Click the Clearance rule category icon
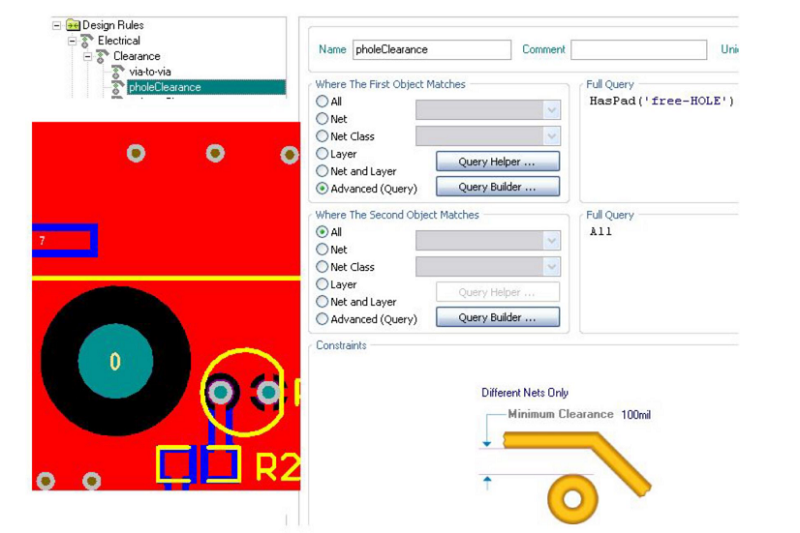 click(x=102, y=56)
